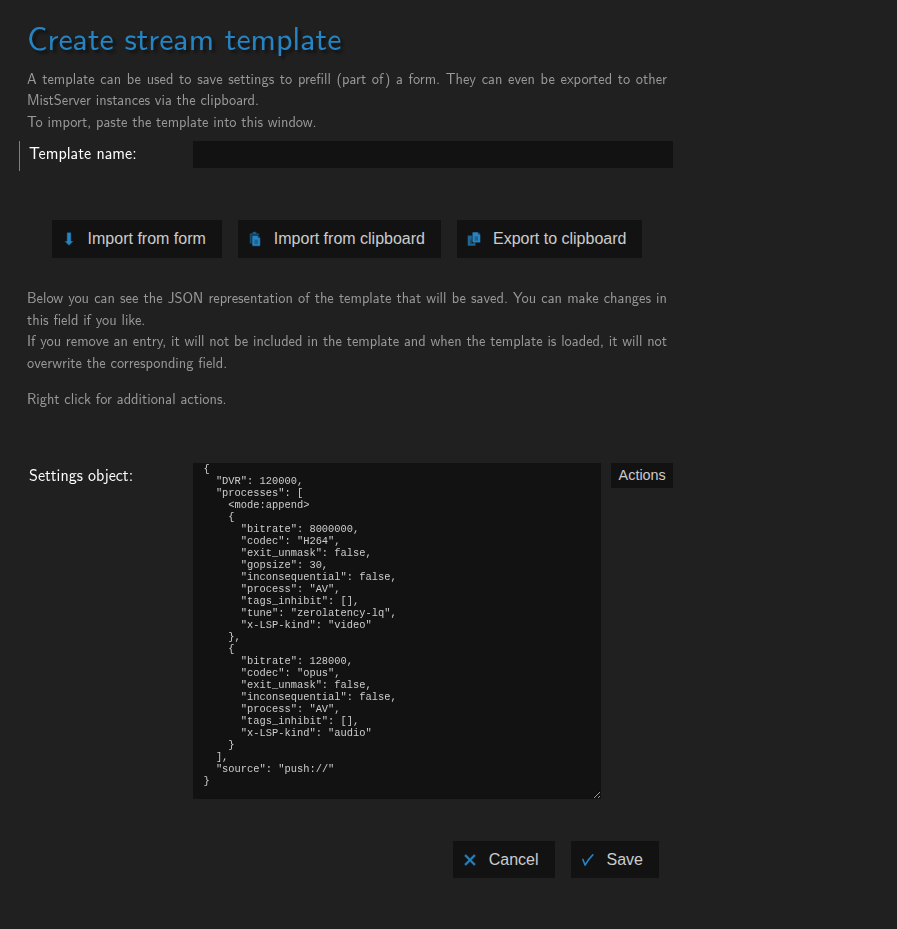This screenshot has height=929, width=897.
Task: Click the "DVR": 120000 line in JSON
Action: click(259, 480)
